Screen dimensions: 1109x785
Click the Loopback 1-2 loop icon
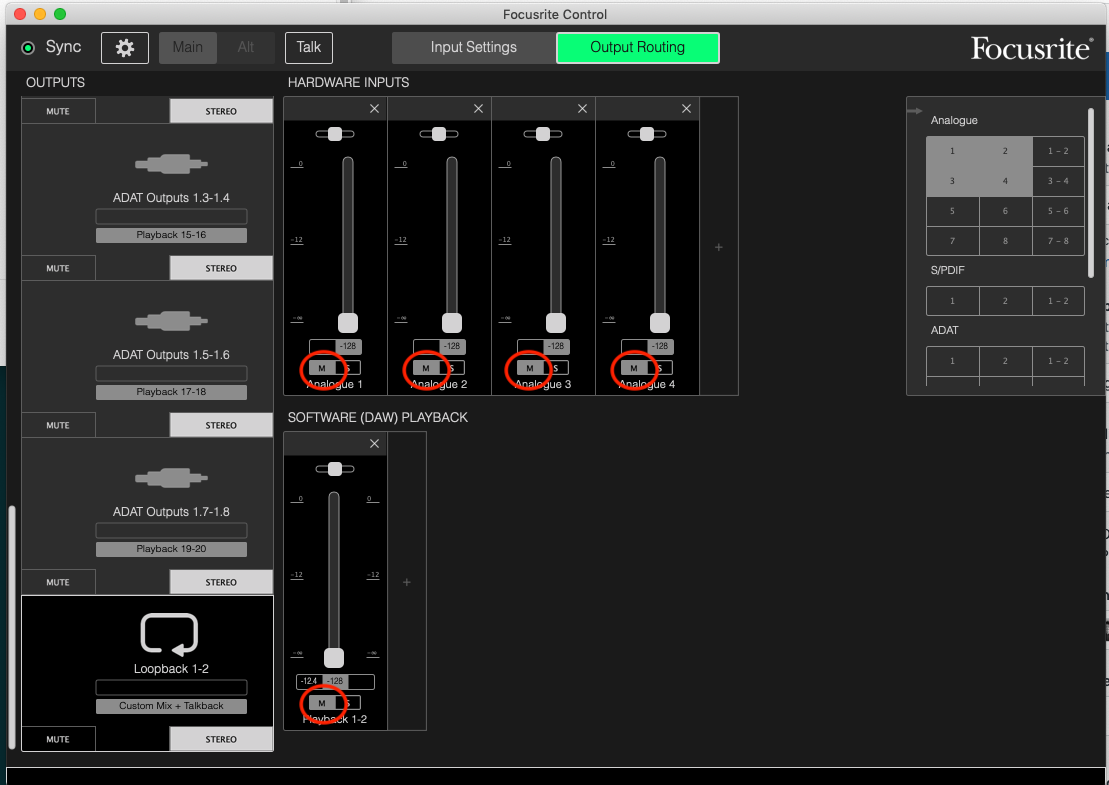tap(170, 634)
